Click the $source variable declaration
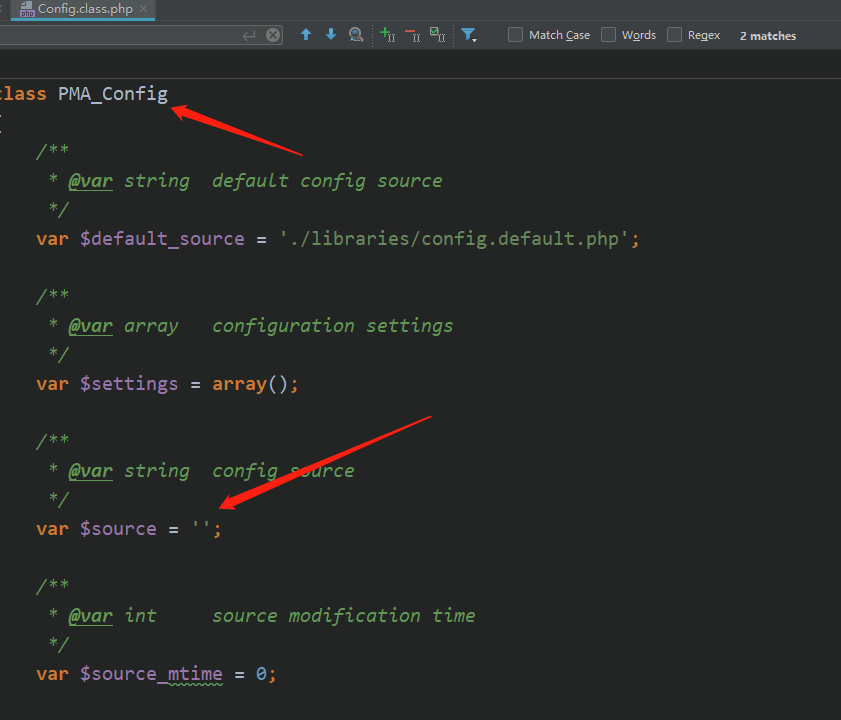841x720 pixels. 118,529
